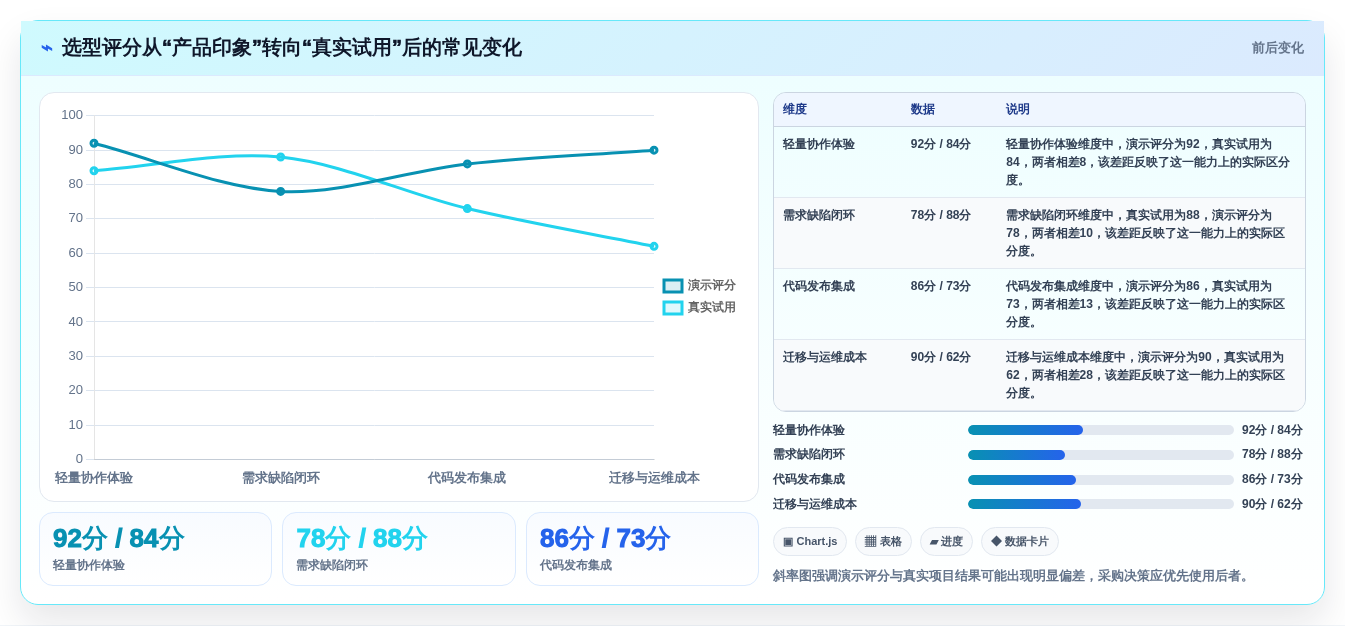The height and width of the screenshot is (626, 1345).
Task: Toggle the 真实试用 legend swatch
Action: pyautogui.click(x=673, y=308)
